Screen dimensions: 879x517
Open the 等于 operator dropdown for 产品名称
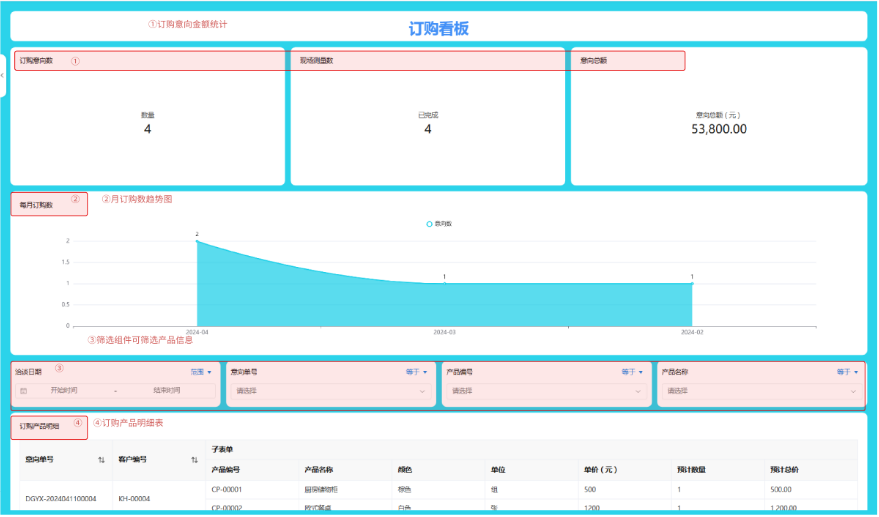pos(848,372)
